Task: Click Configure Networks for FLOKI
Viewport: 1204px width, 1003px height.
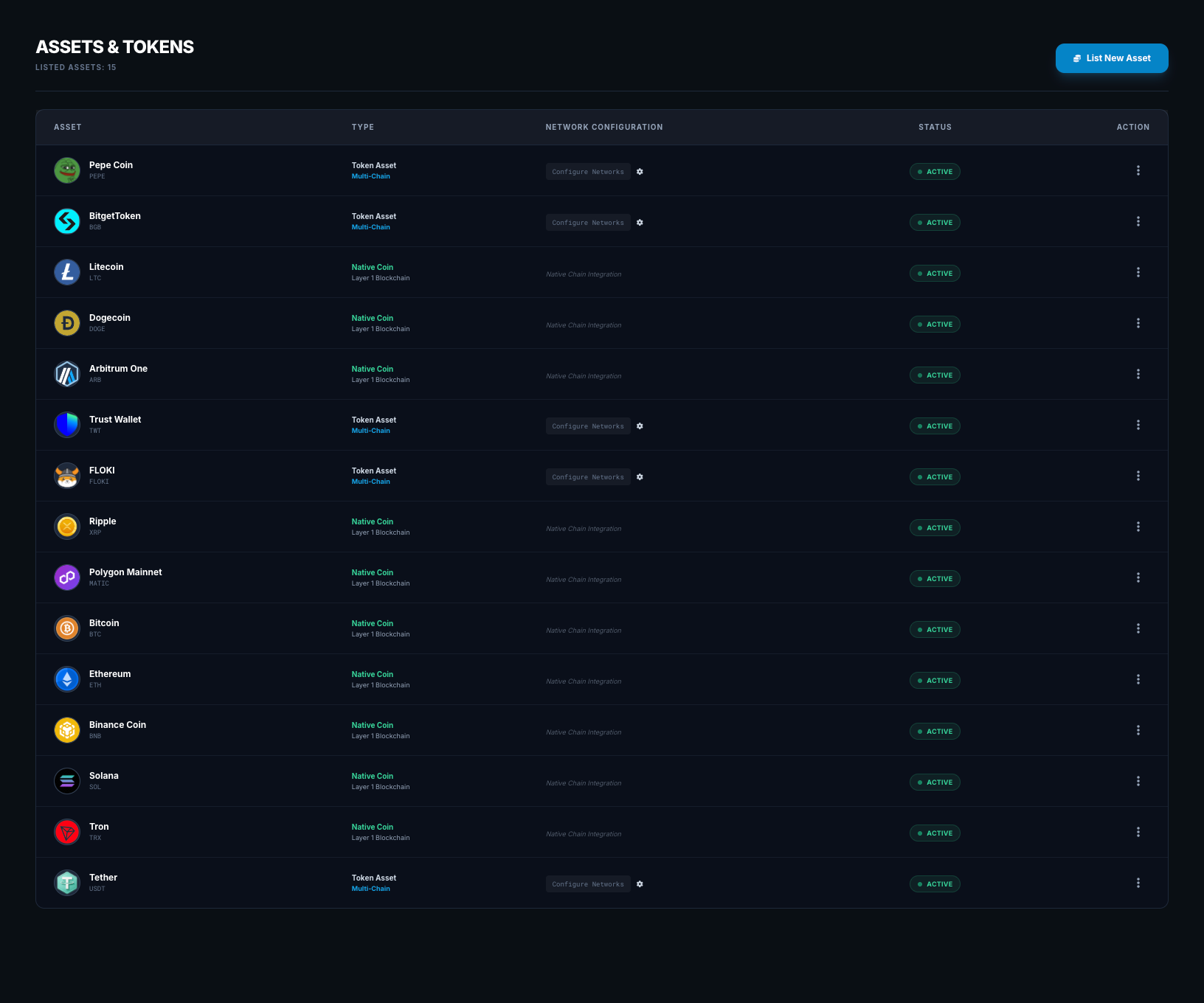Action: point(587,477)
